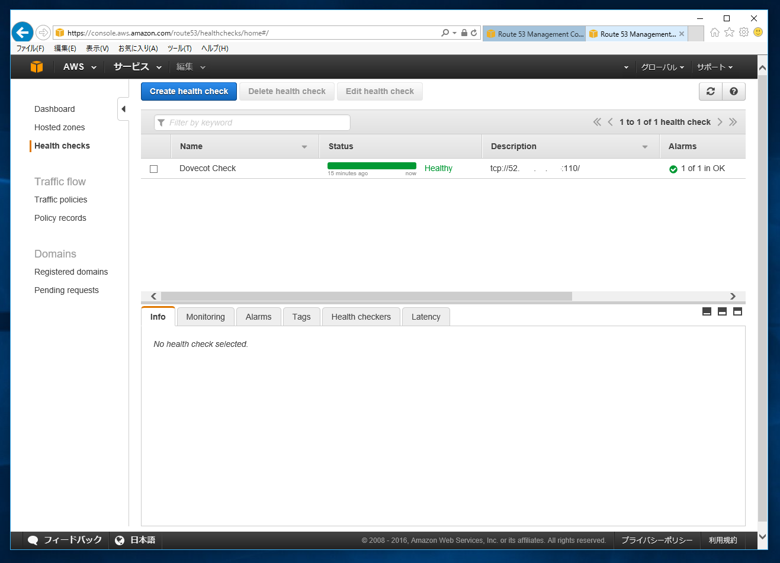Screen dimensions: 780x563
Task: Collapse the left navigation panel arrow
Action: click(123, 109)
